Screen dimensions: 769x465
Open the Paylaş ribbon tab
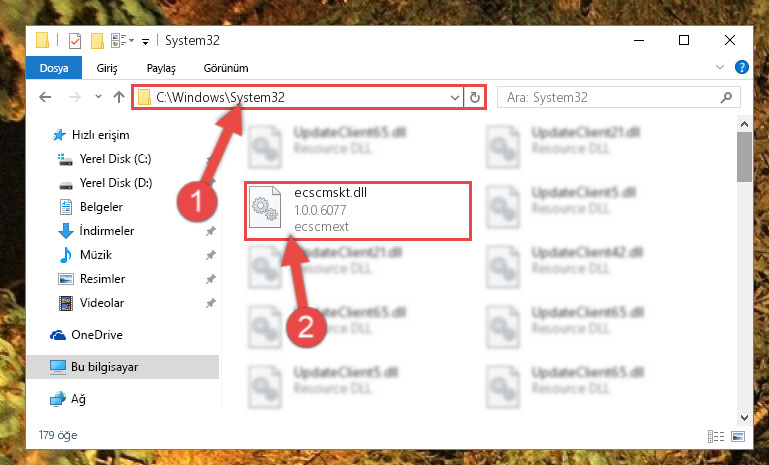[161, 68]
